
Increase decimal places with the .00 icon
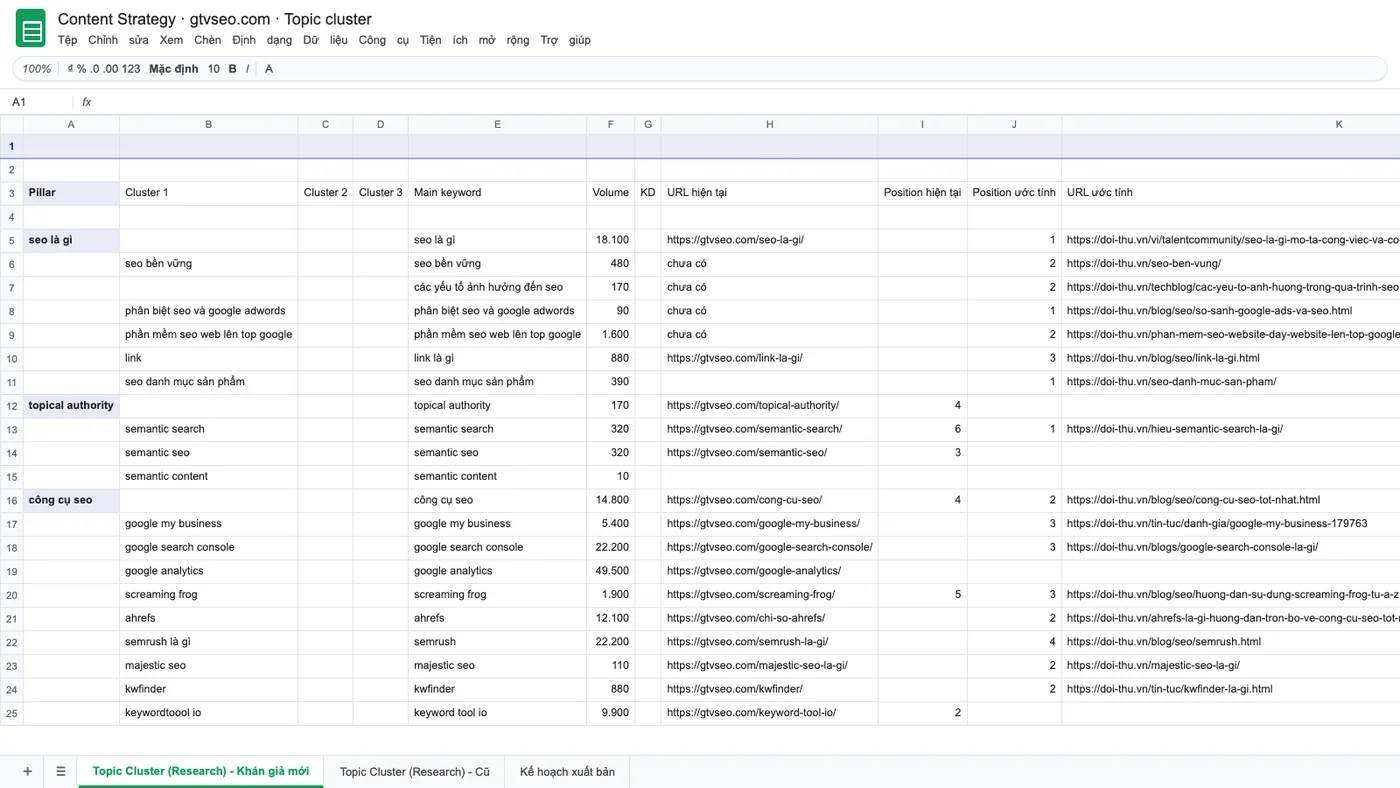(111, 69)
